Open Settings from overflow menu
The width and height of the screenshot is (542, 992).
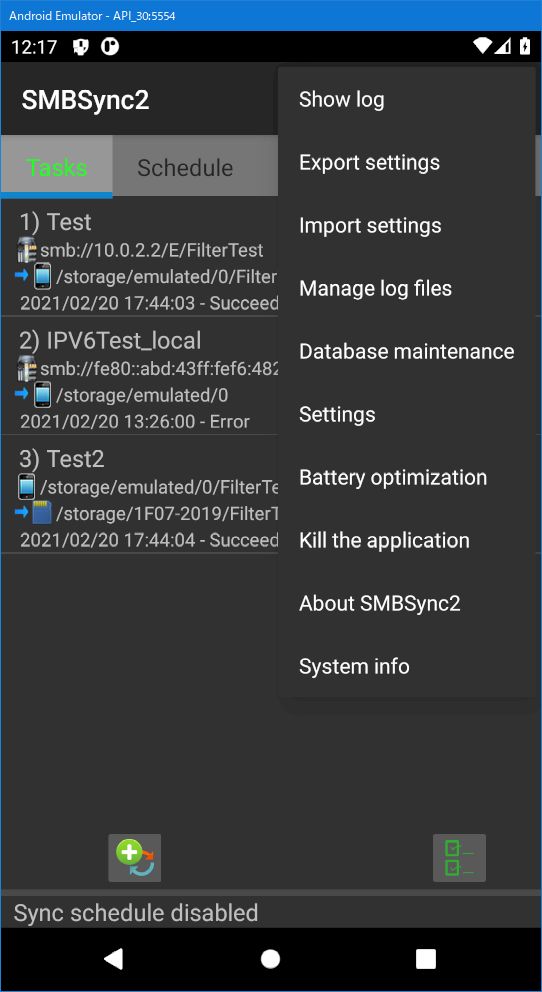407,414
